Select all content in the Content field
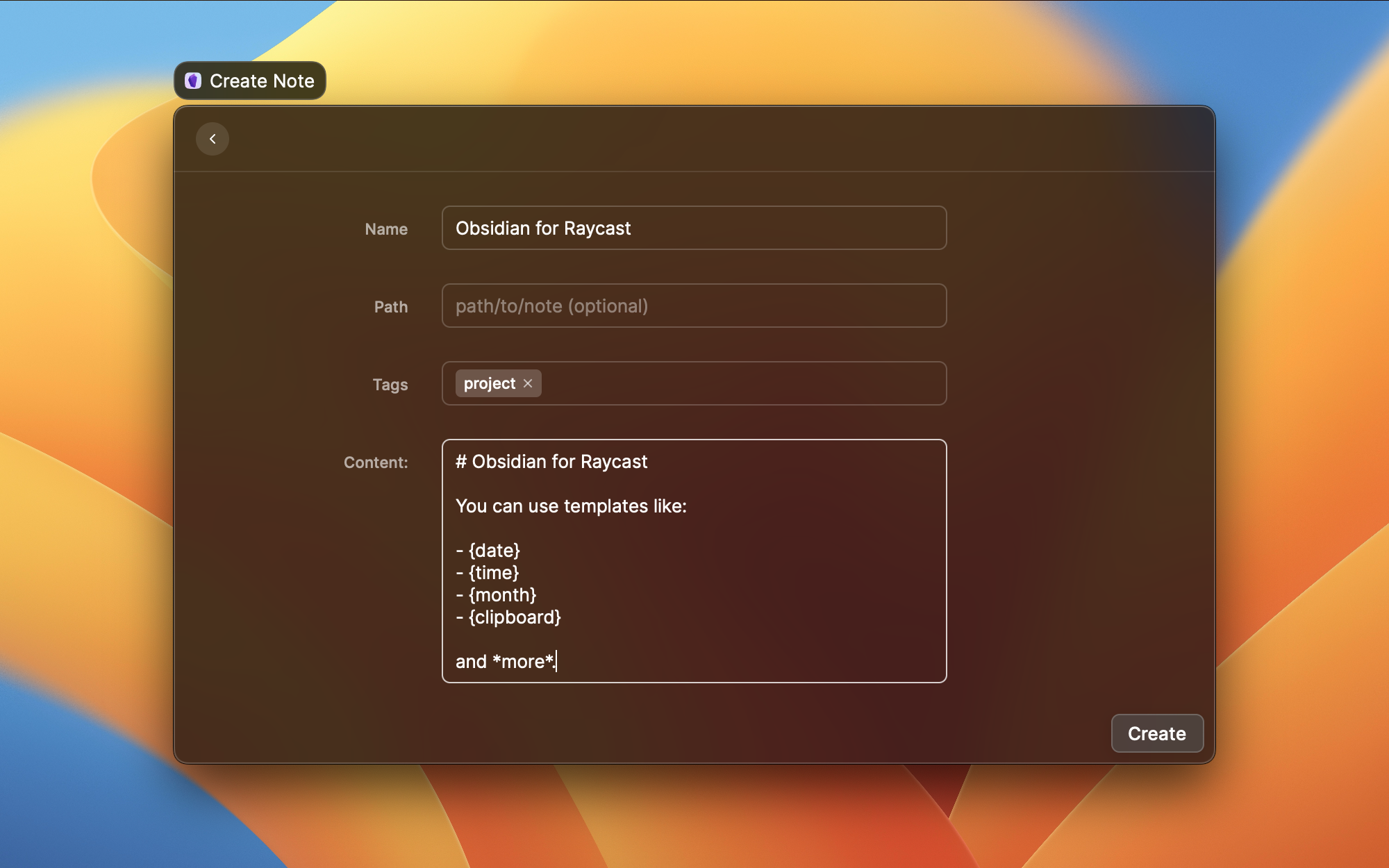 pos(694,561)
